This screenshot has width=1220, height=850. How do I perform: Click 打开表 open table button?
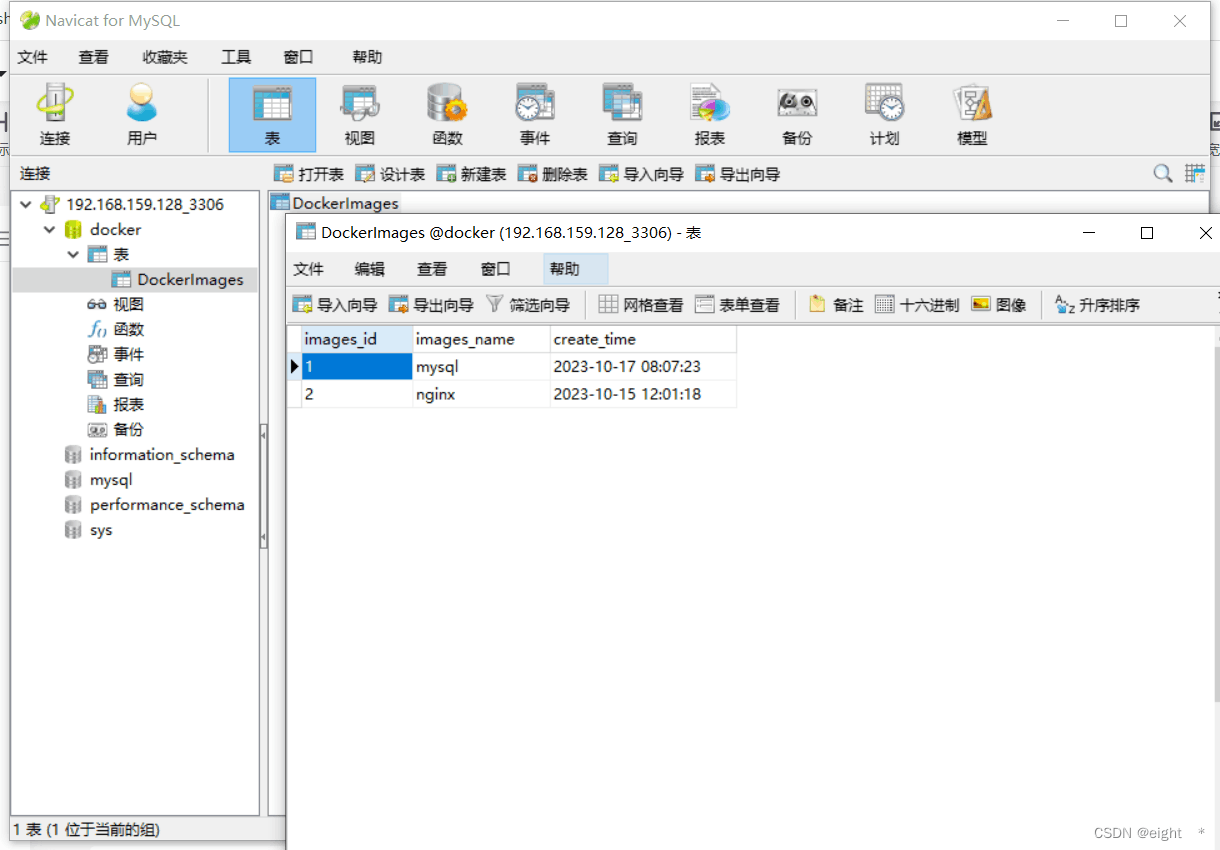click(x=309, y=174)
